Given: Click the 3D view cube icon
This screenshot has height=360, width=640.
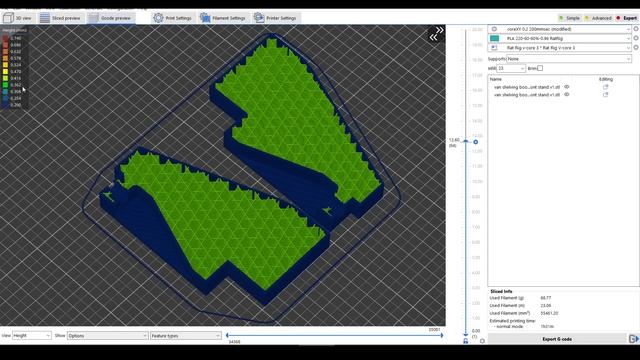Looking at the screenshot, I should pos(8,18).
